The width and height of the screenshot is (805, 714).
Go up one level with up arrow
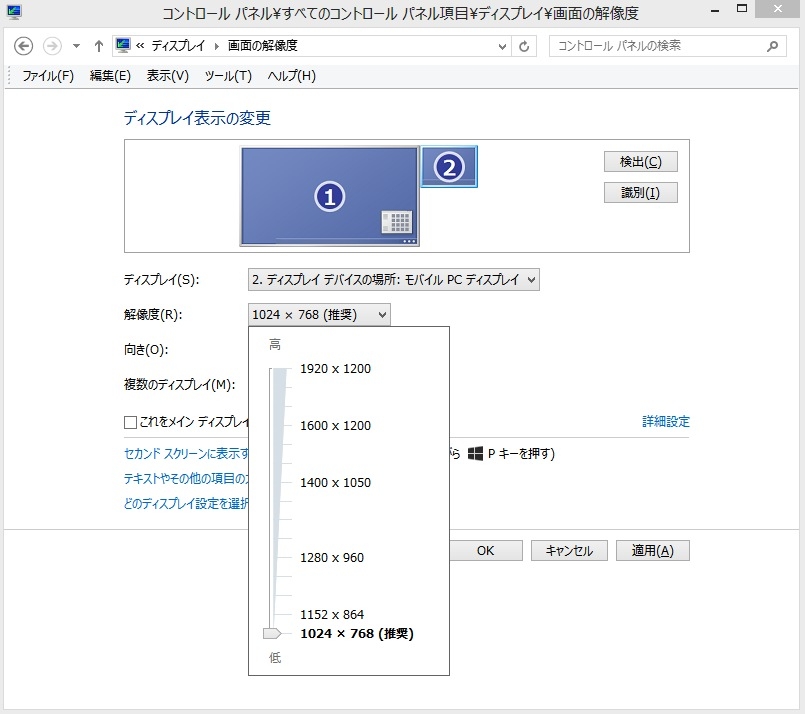[x=99, y=46]
